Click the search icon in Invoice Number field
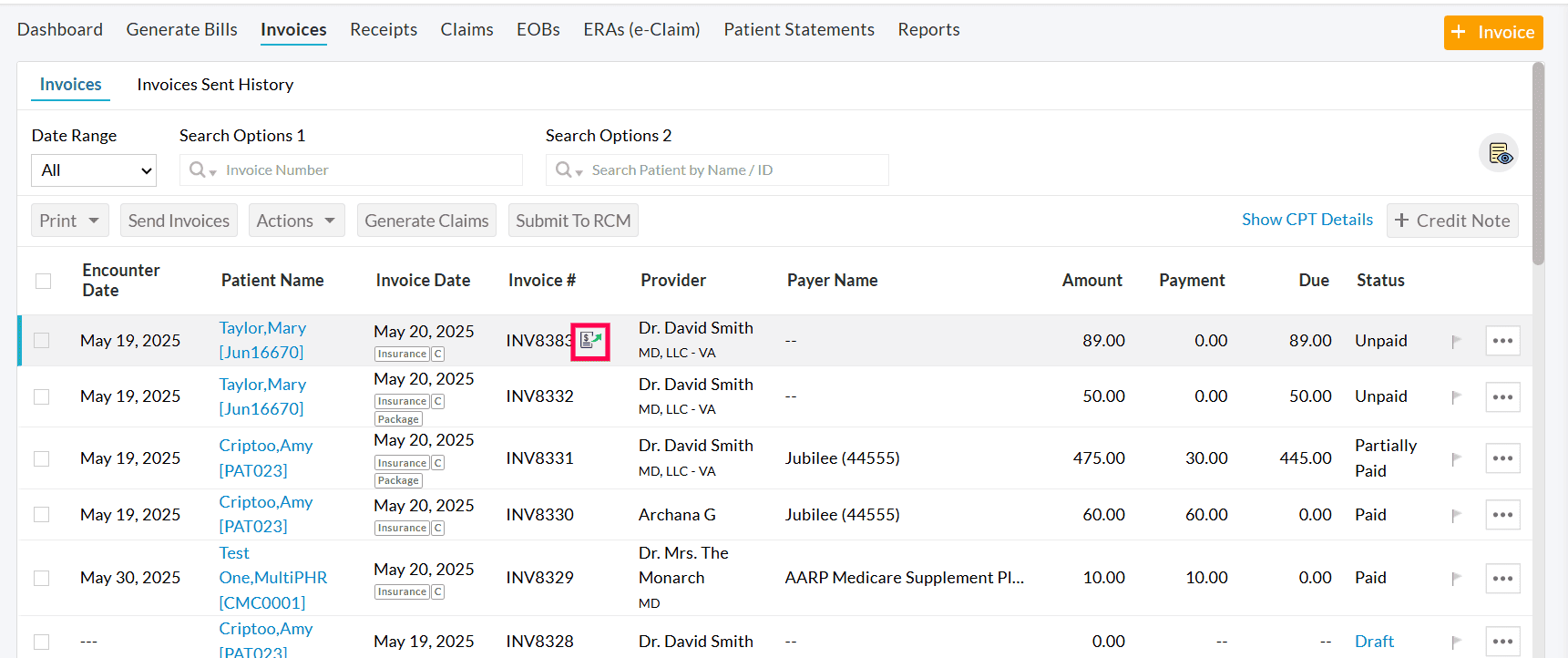Image resolution: width=1568 pixels, height=658 pixels. [198, 170]
